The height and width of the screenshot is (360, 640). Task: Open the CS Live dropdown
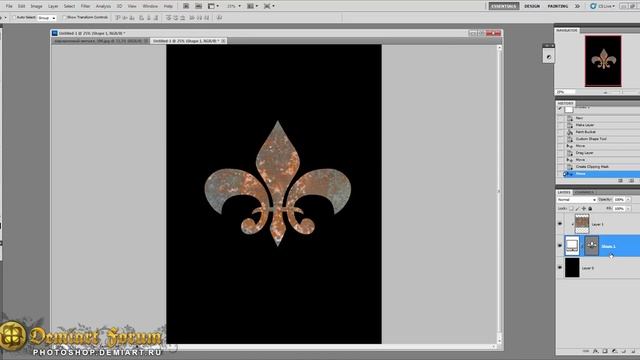(x=602, y=6)
